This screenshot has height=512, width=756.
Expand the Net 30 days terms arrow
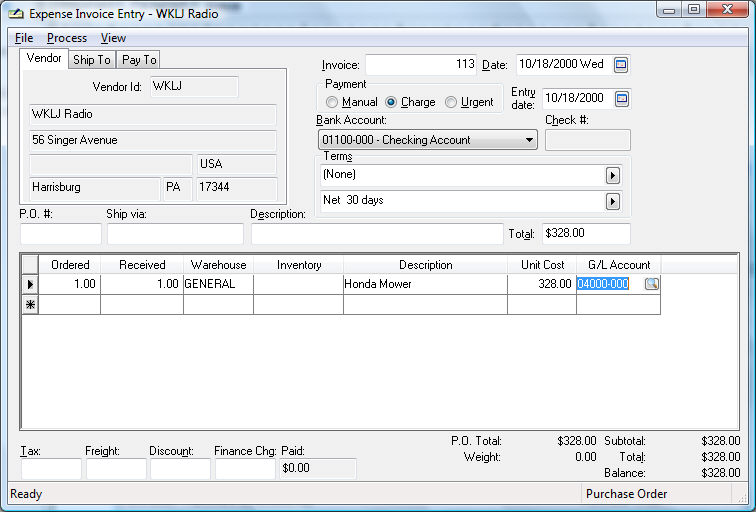point(612,201)
